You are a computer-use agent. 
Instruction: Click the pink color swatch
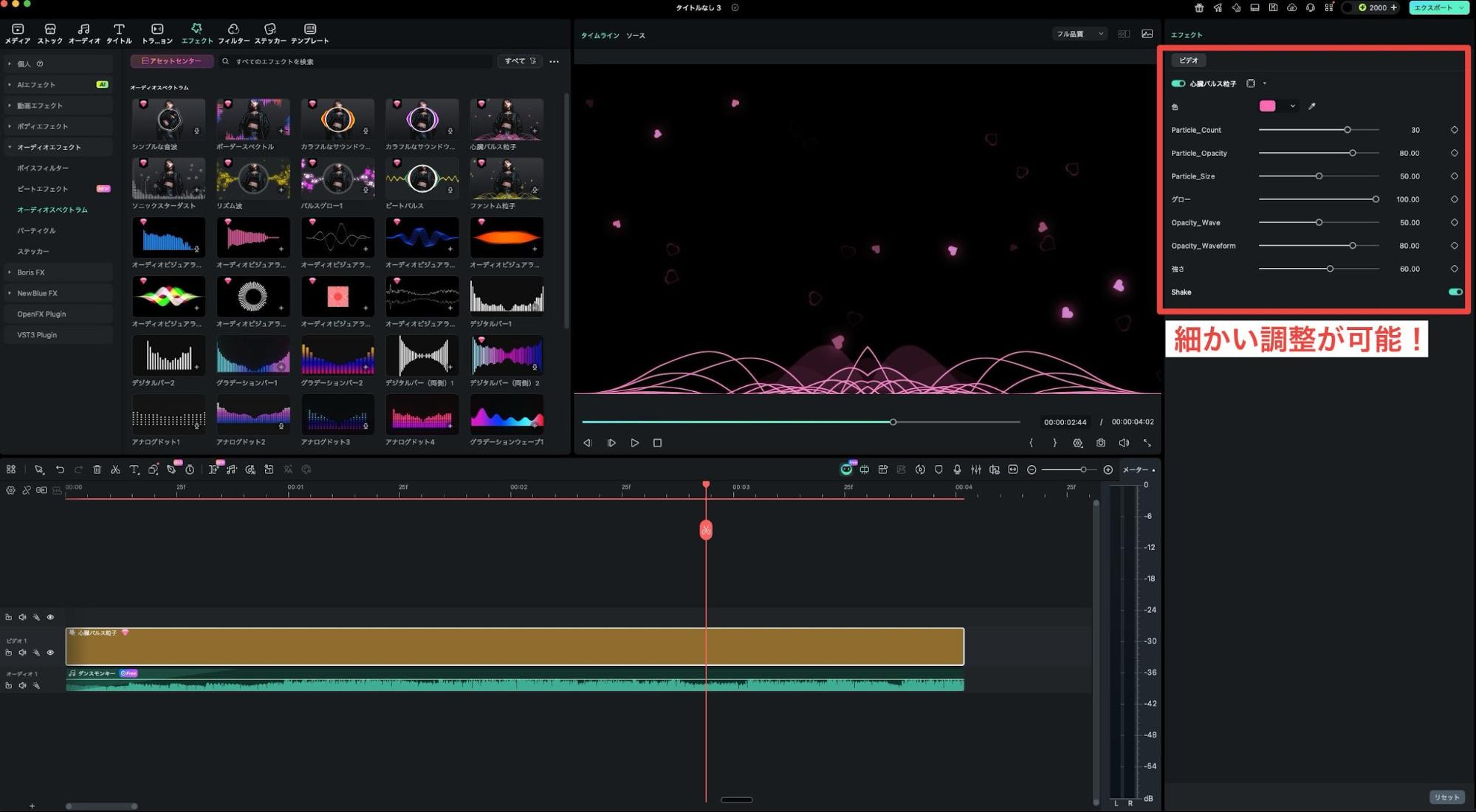click(1267, 106)
